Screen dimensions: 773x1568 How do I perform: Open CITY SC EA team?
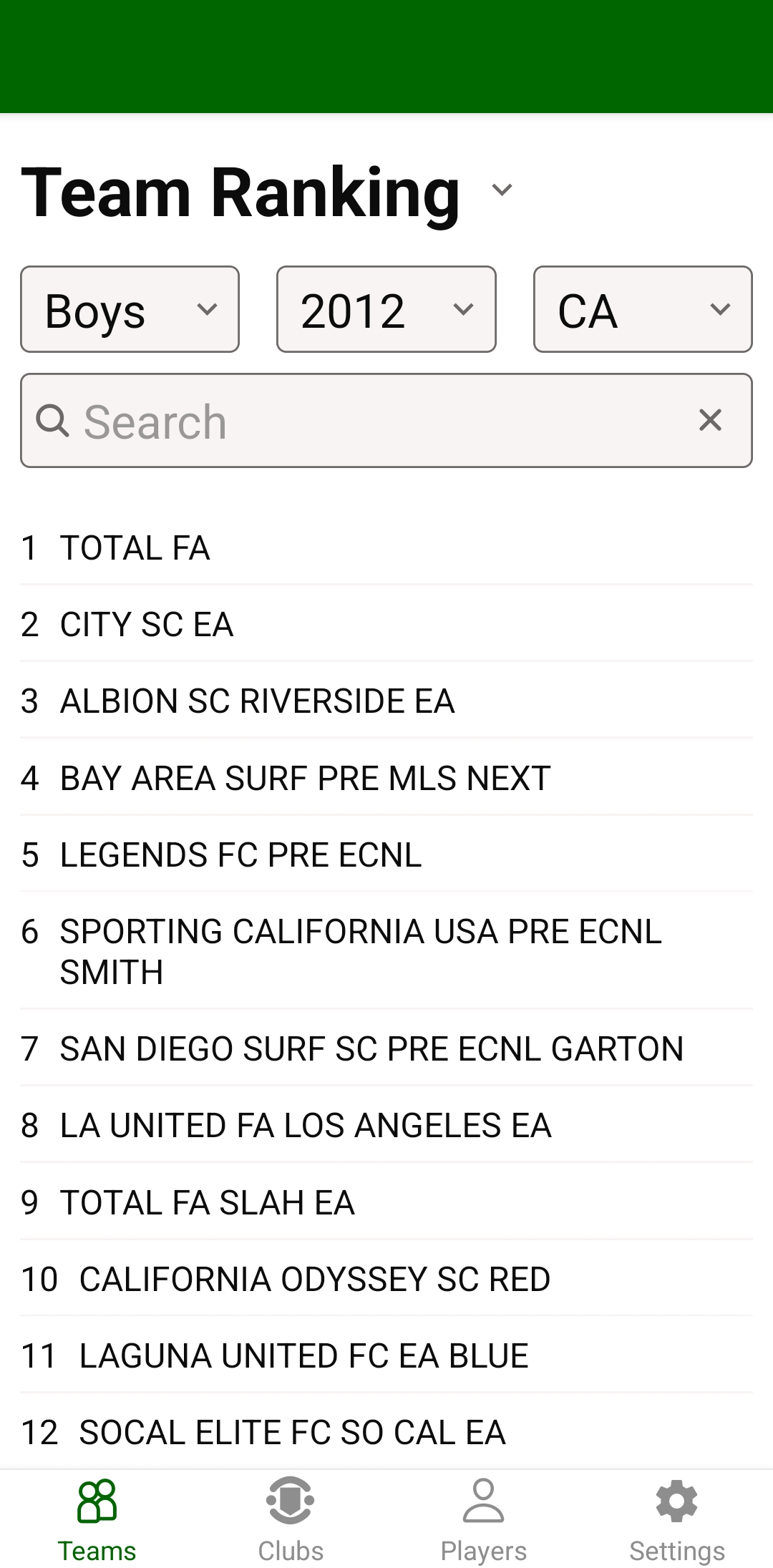147,625
